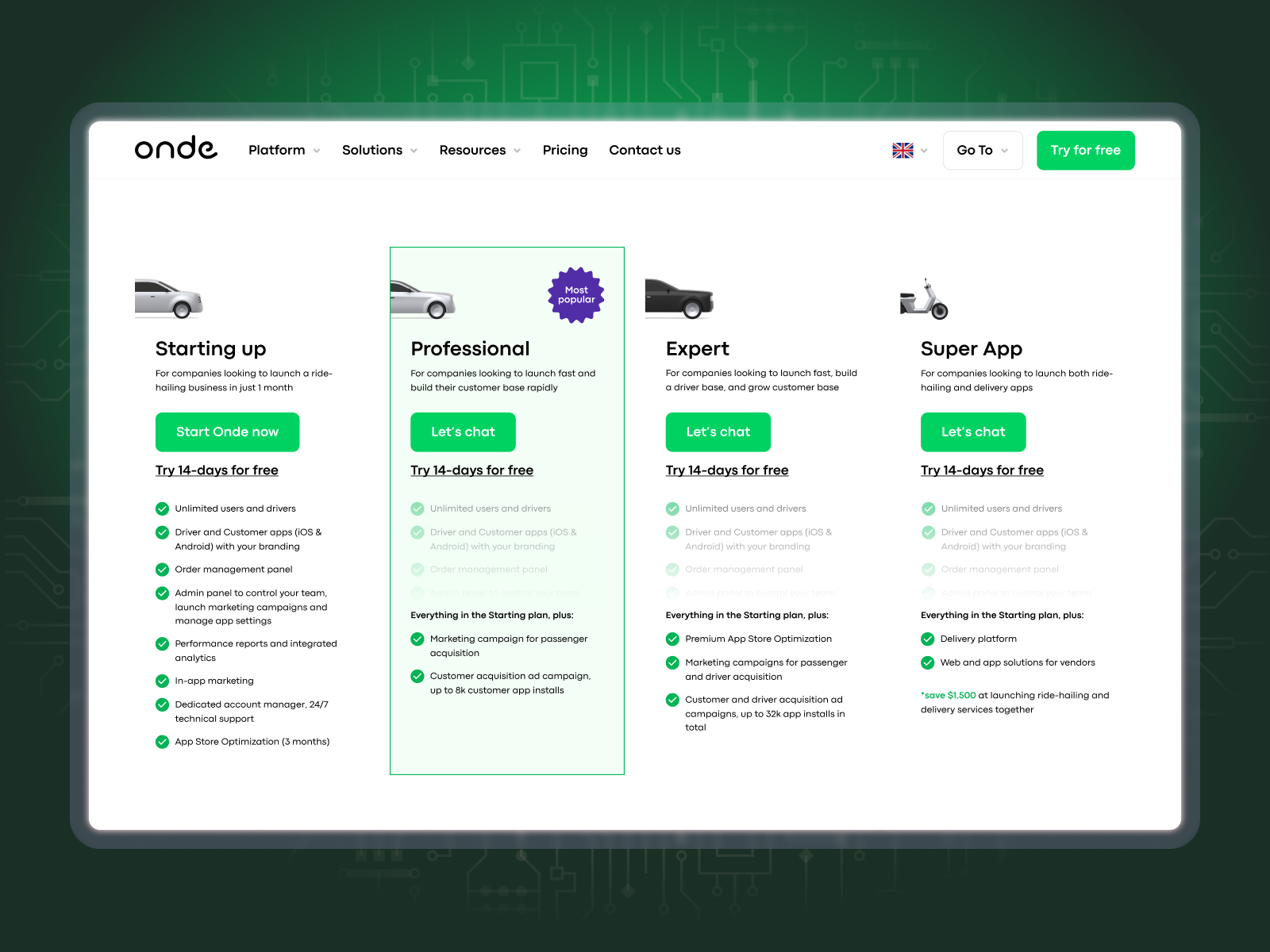
Task: Open the language selector chevron
Action: point(924,151)
